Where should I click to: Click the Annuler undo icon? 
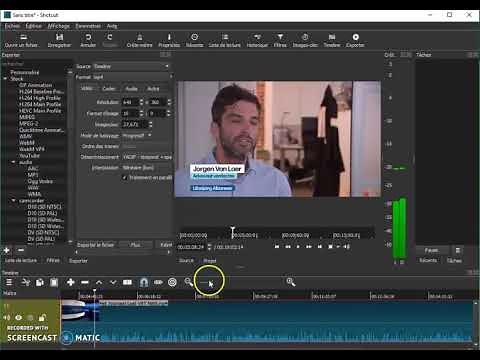coord(88,37)
